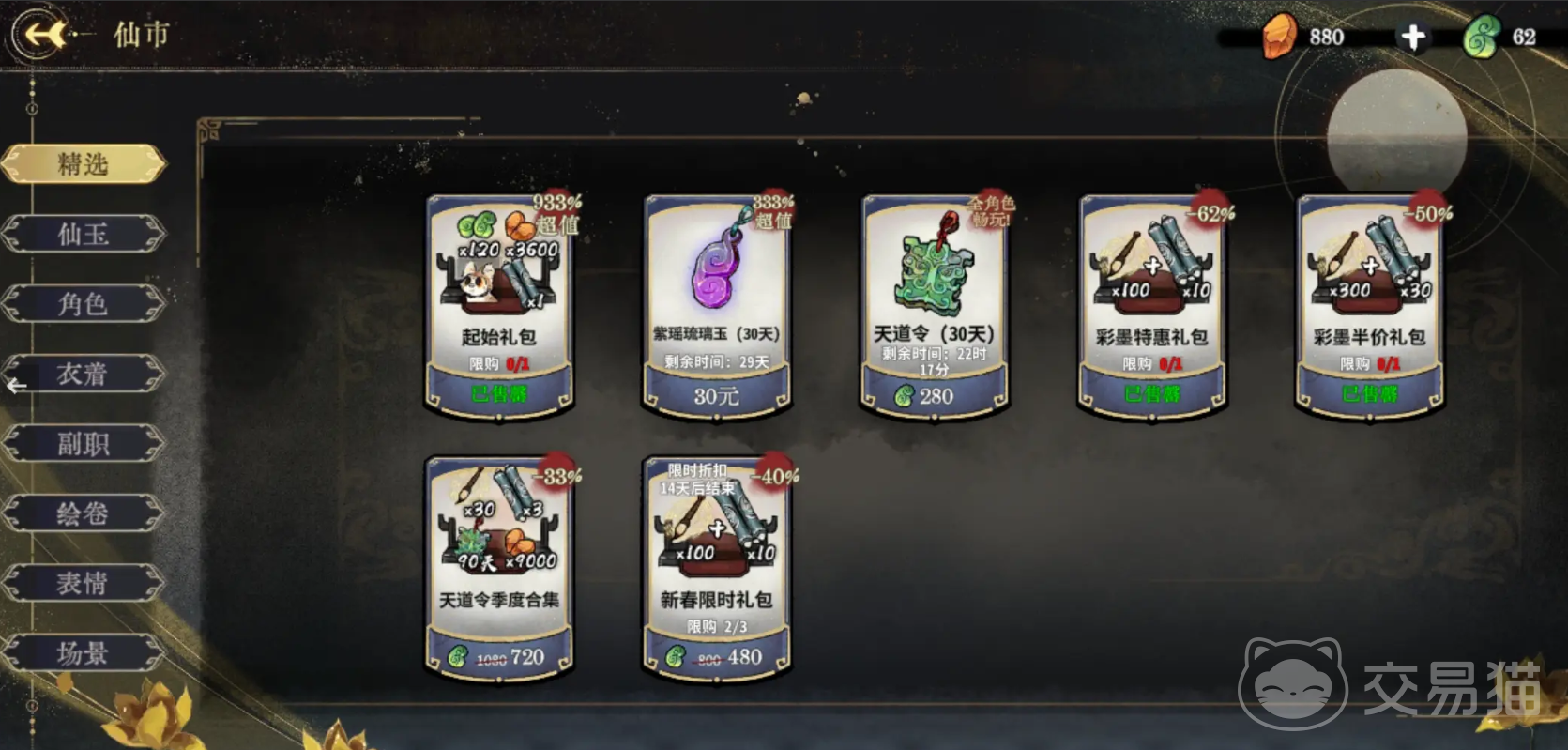Image resolution: width=1568 pixels, height=750 pixels.
Task: Open the 角色 category tab
Action: (x=84, y=303)
